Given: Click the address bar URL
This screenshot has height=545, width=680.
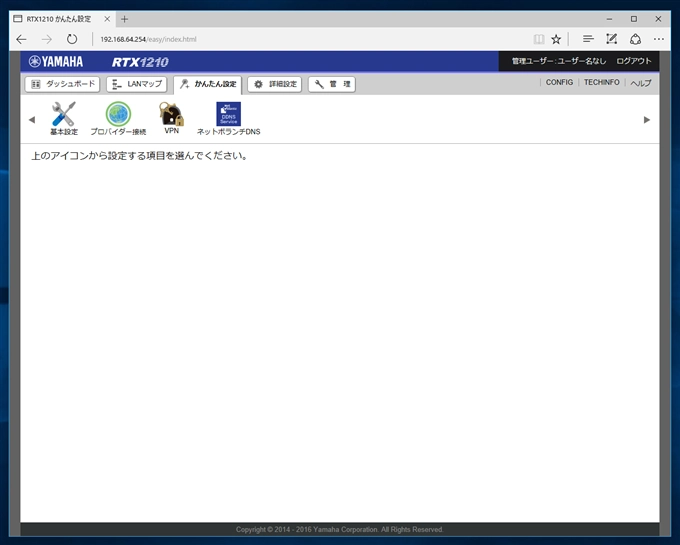Looking at the screenshot, I should click(148, 39).
